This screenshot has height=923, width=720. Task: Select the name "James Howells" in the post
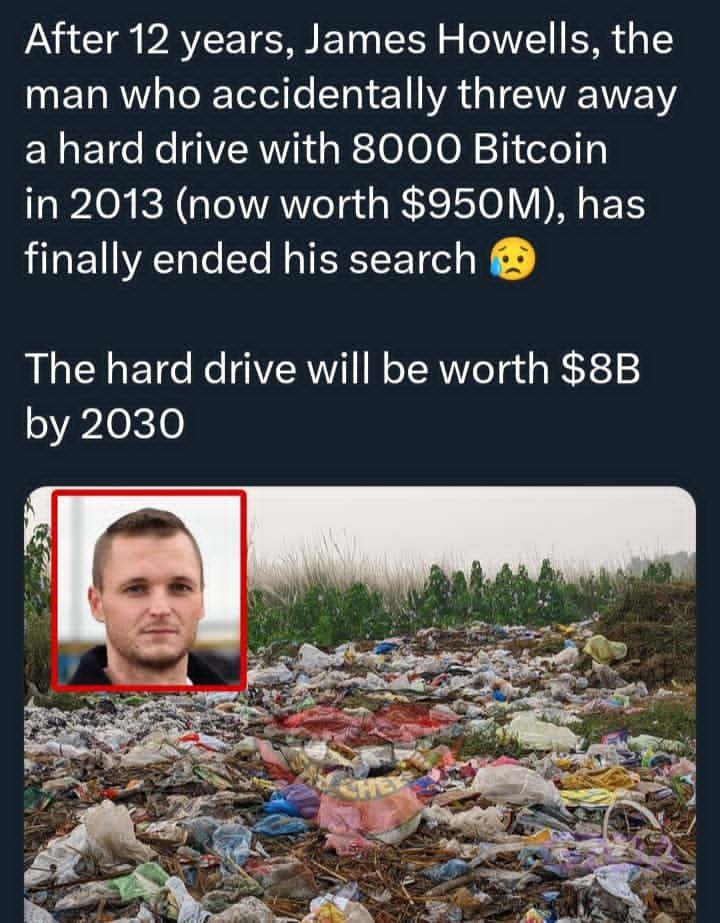[450, 41]
